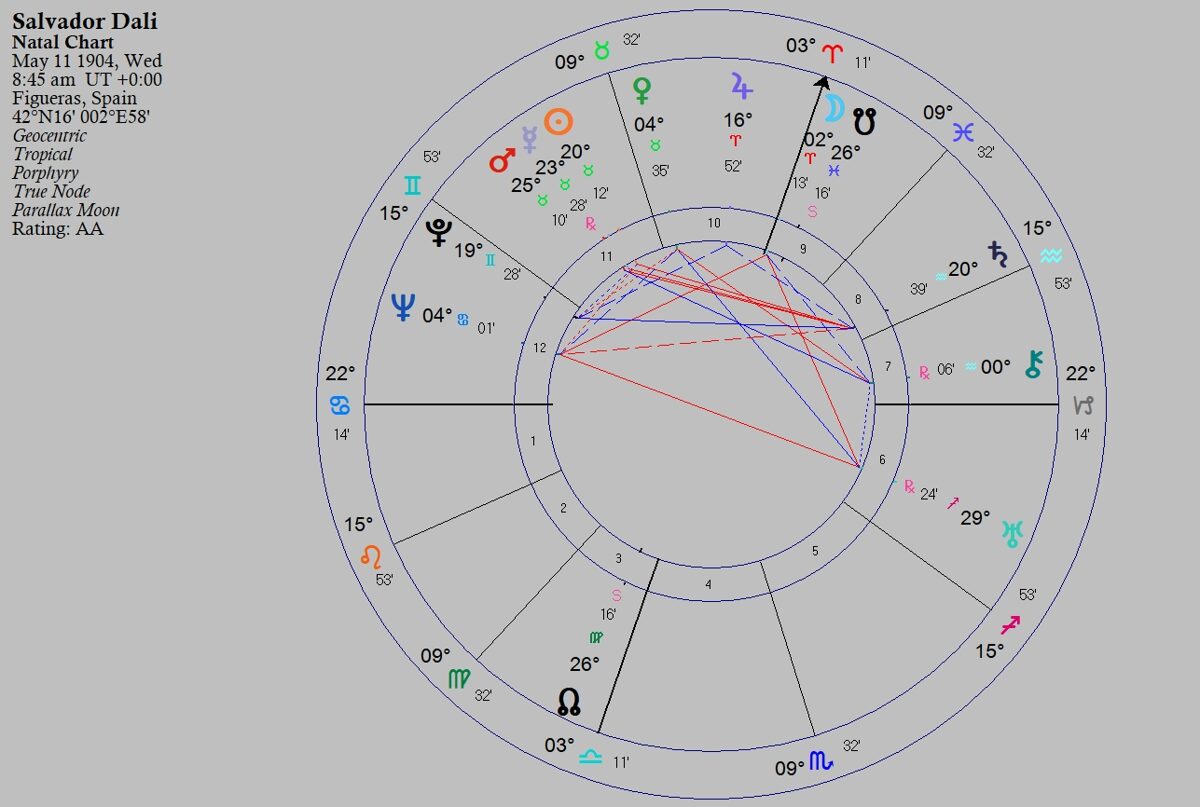The height and width of the screenshot is (807, 1200).
Task: Click the Aquarius waves sign on outer ring
Action: (1050, 256)
